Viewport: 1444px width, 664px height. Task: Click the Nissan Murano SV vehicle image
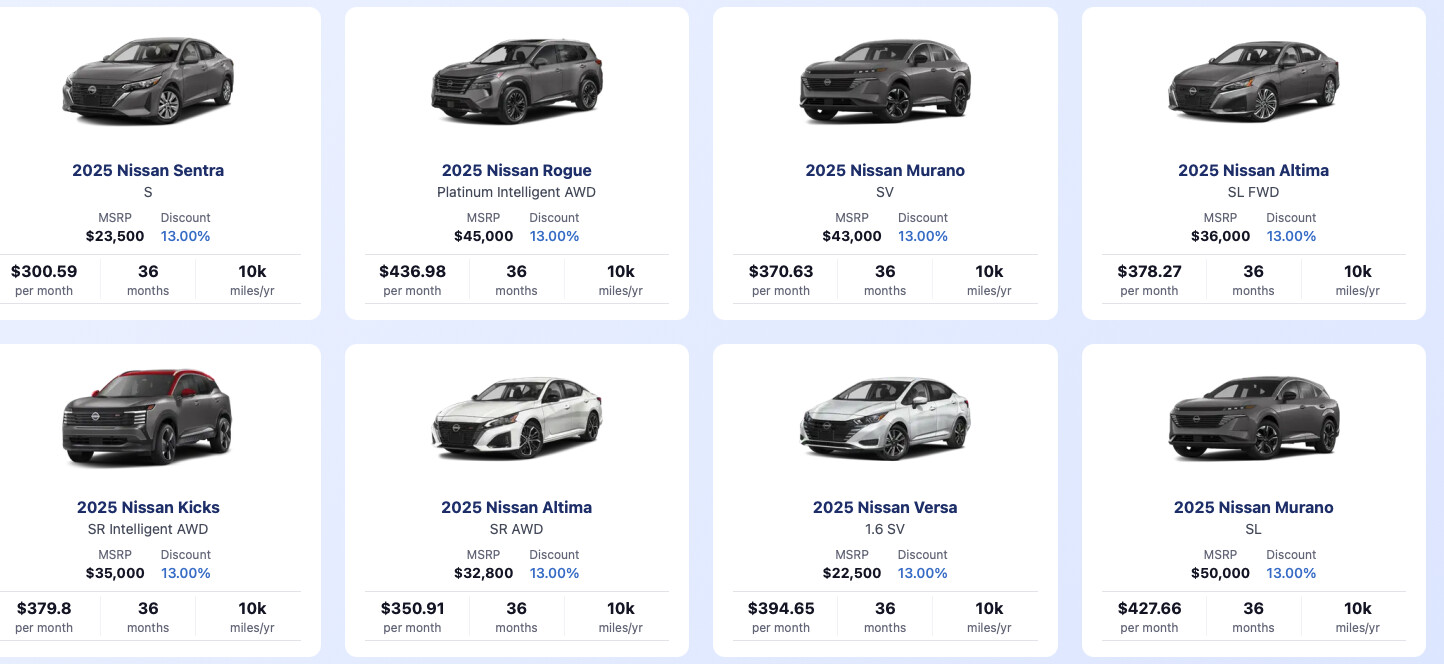coord(885,81)
